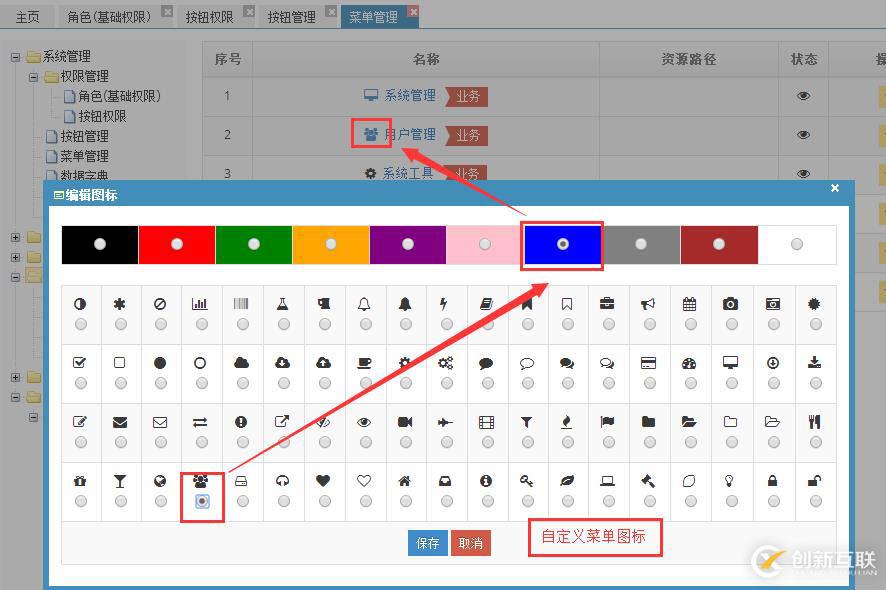Toggle eye status for 系统管理 row

click(x=804, y=96)
